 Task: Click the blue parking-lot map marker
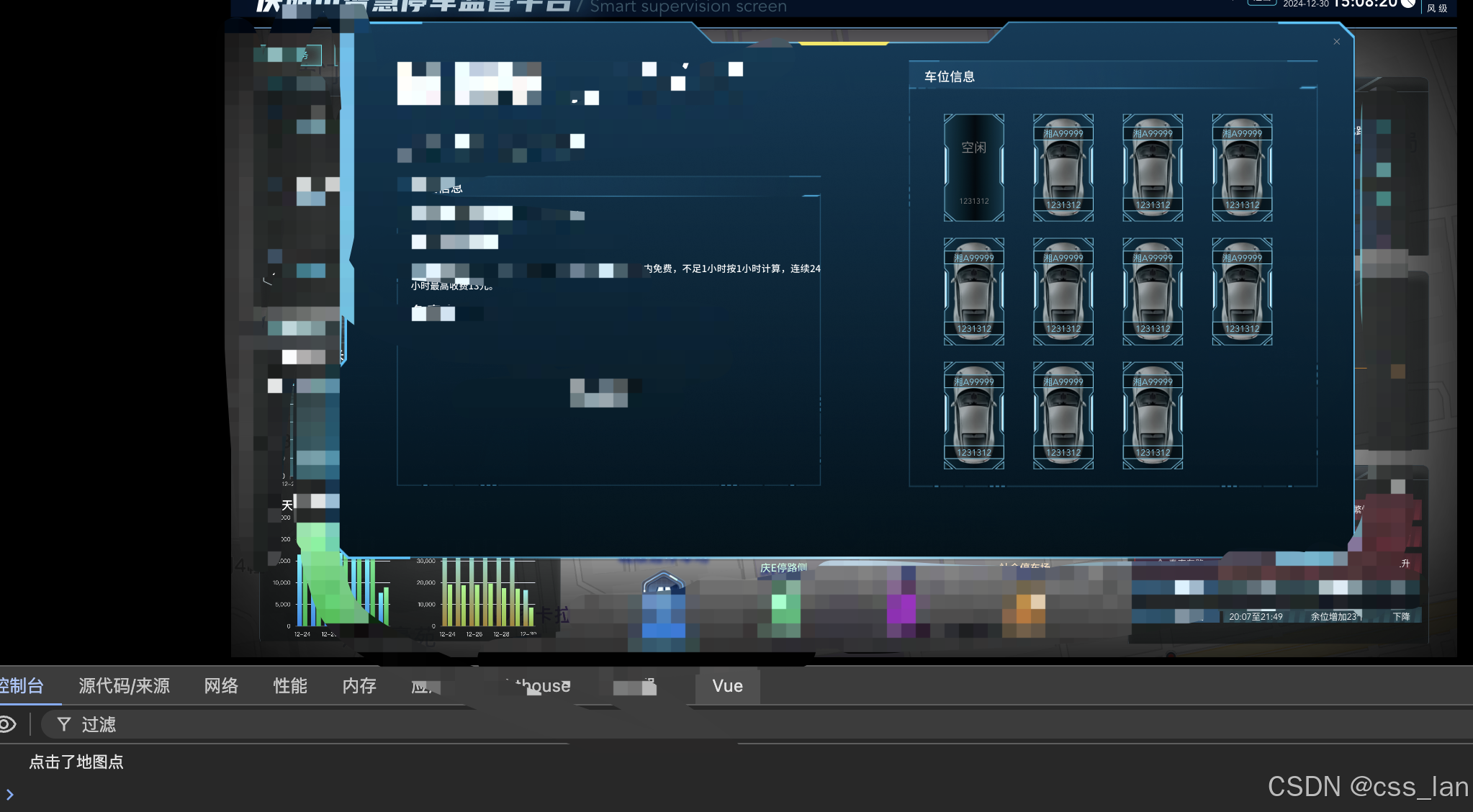663,605
